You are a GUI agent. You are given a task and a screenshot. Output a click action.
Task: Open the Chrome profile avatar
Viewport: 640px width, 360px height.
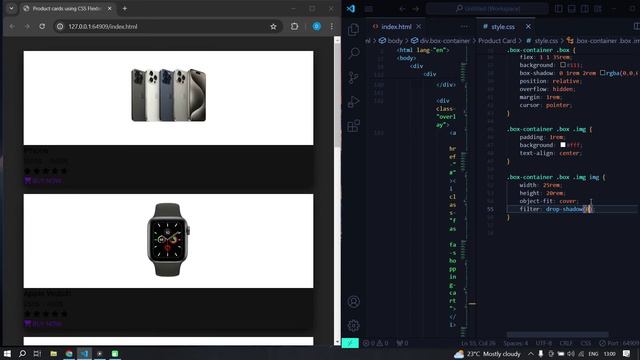(316, 27)
